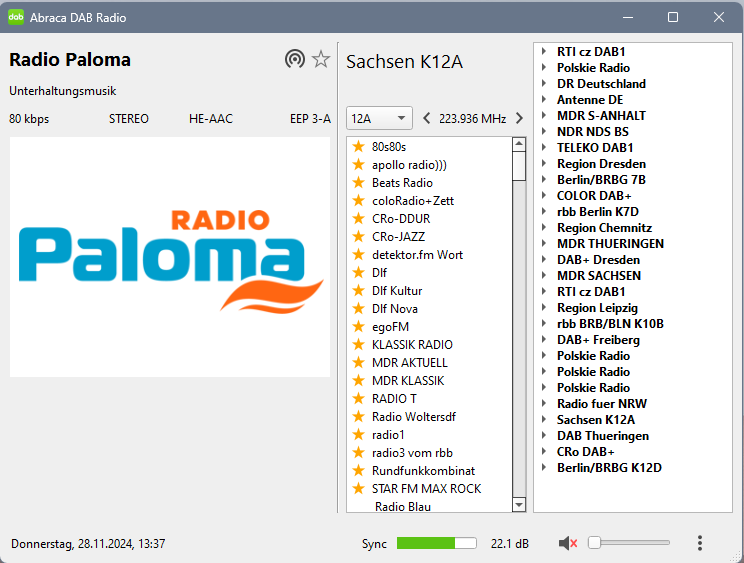The width and height of the screenshot is (744, 563).
Task: Open the three-dot application menu
Action: [700, 543]
